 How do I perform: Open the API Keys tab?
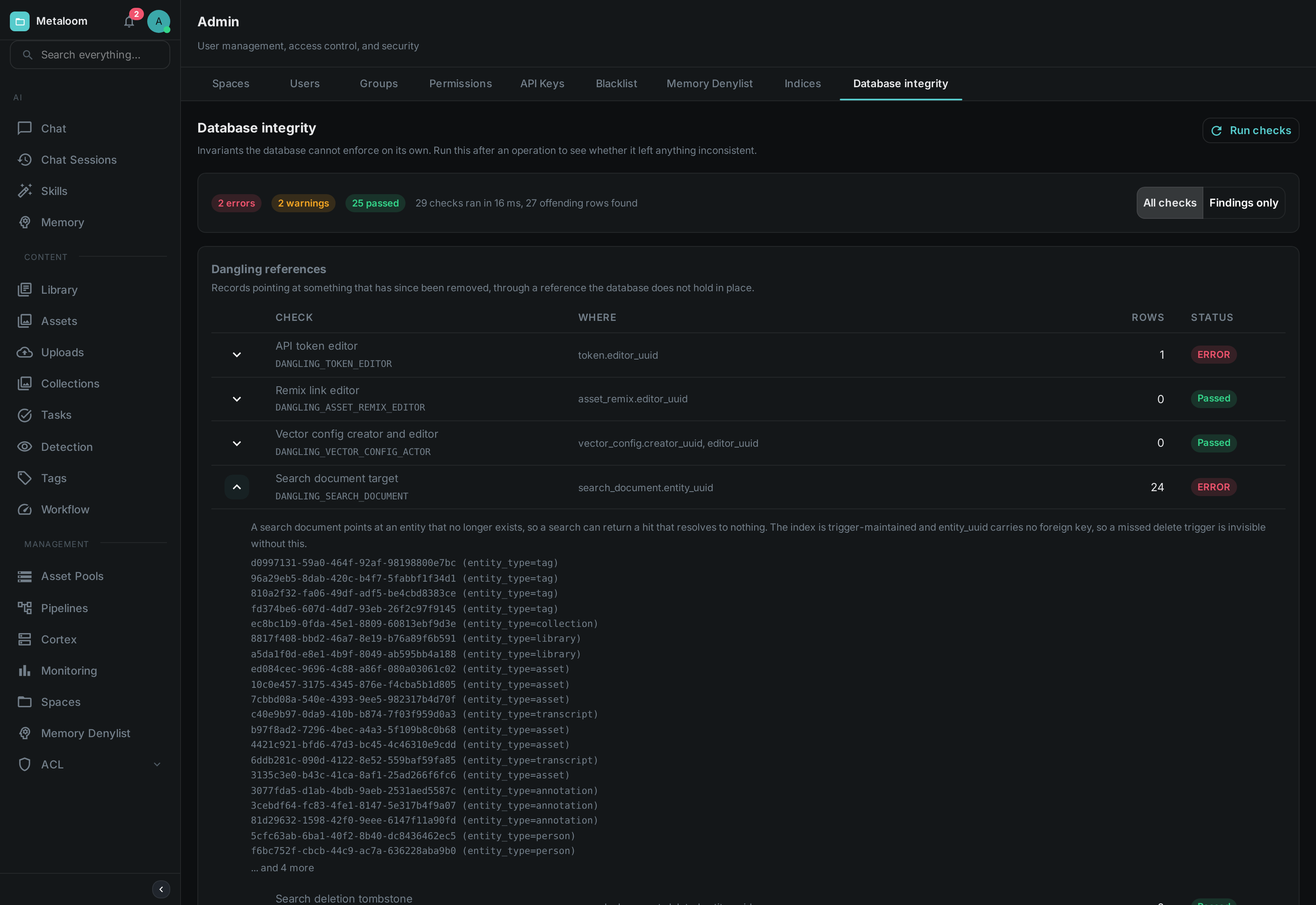[x=542, y=84]
